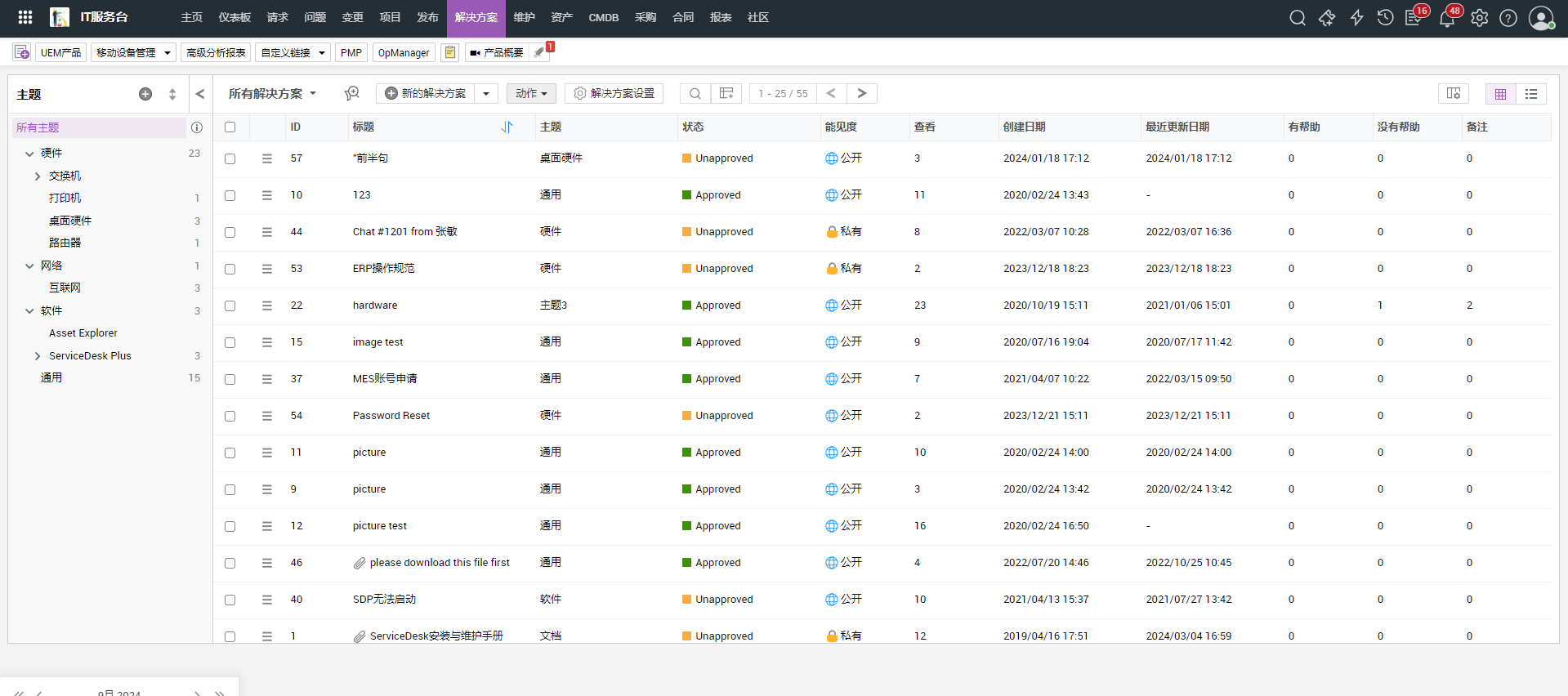The width and height of the screenshot is (1568, 696).
Task: Tick the checkbox for solution 'hardware'
Action: (230, 306)
